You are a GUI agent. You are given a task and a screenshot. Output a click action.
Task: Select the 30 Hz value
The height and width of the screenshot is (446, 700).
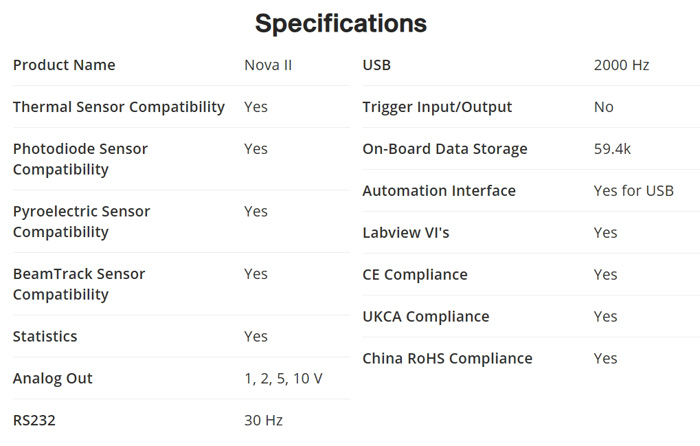pyautogui.click(x=265, y=420)
